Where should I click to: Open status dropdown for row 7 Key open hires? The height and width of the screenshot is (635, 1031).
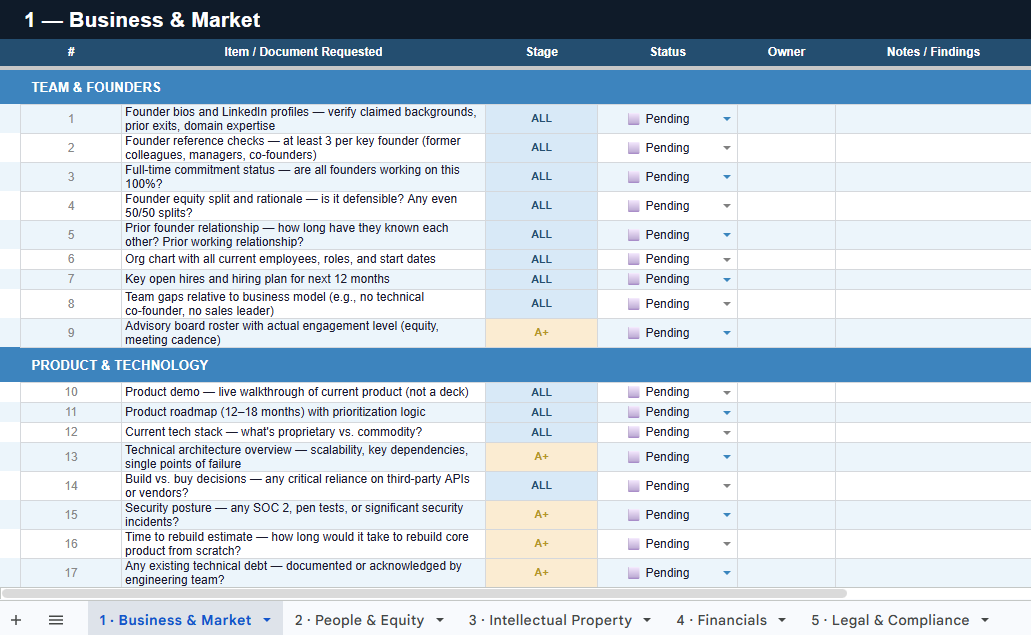tap(727, 279)
